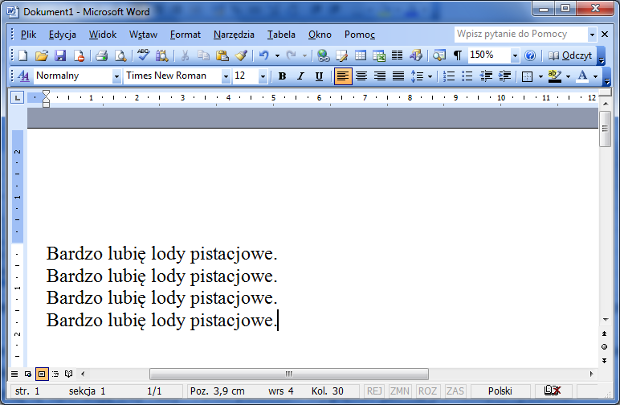
Task: Open the undo history dropdown arrow
Action: pos(277,56)
